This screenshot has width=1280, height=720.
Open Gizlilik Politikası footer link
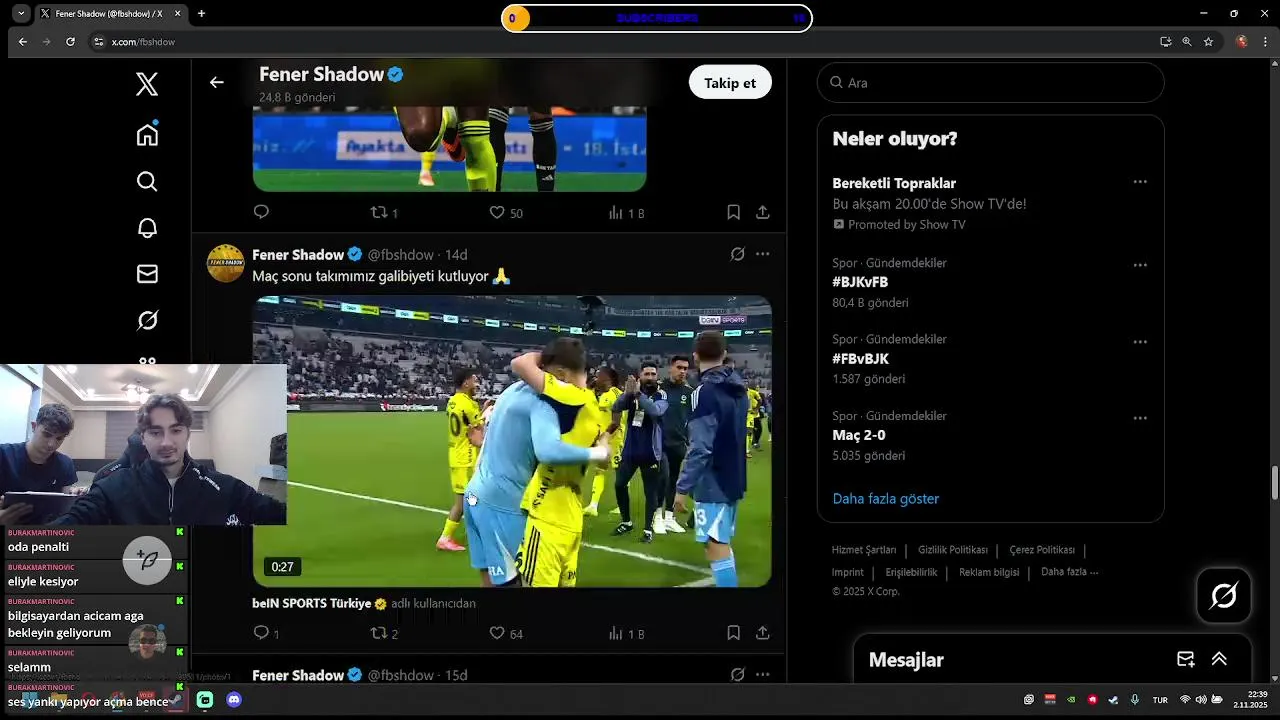pyautogui.click(x=952, y=550)
